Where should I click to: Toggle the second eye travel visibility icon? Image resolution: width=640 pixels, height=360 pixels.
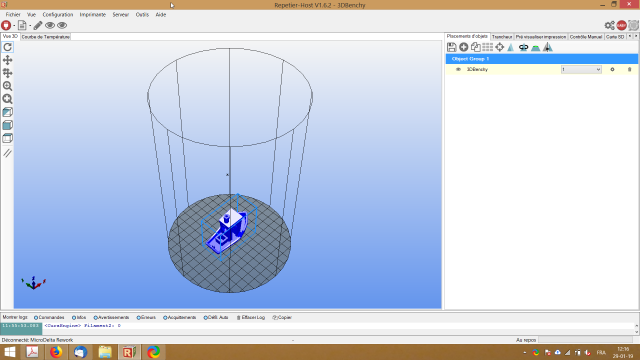[62, 25]
